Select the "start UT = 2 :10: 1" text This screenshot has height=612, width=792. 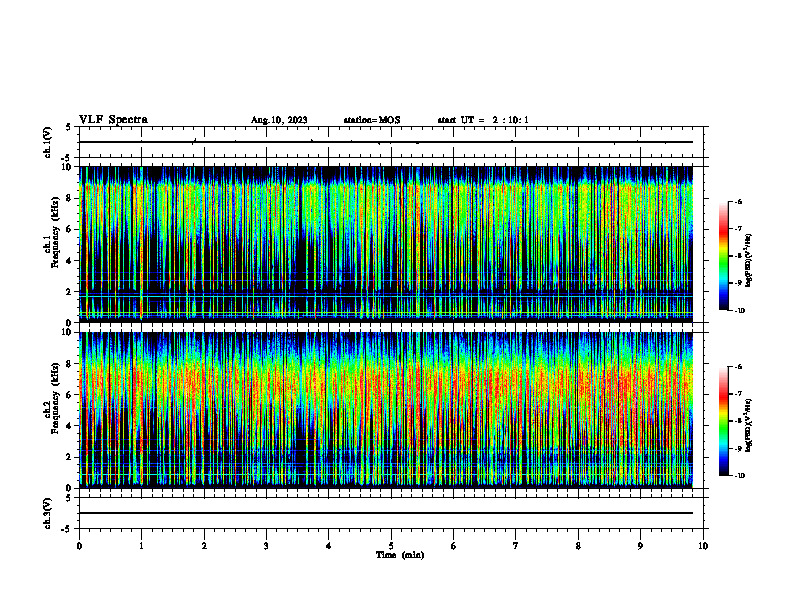483,120
